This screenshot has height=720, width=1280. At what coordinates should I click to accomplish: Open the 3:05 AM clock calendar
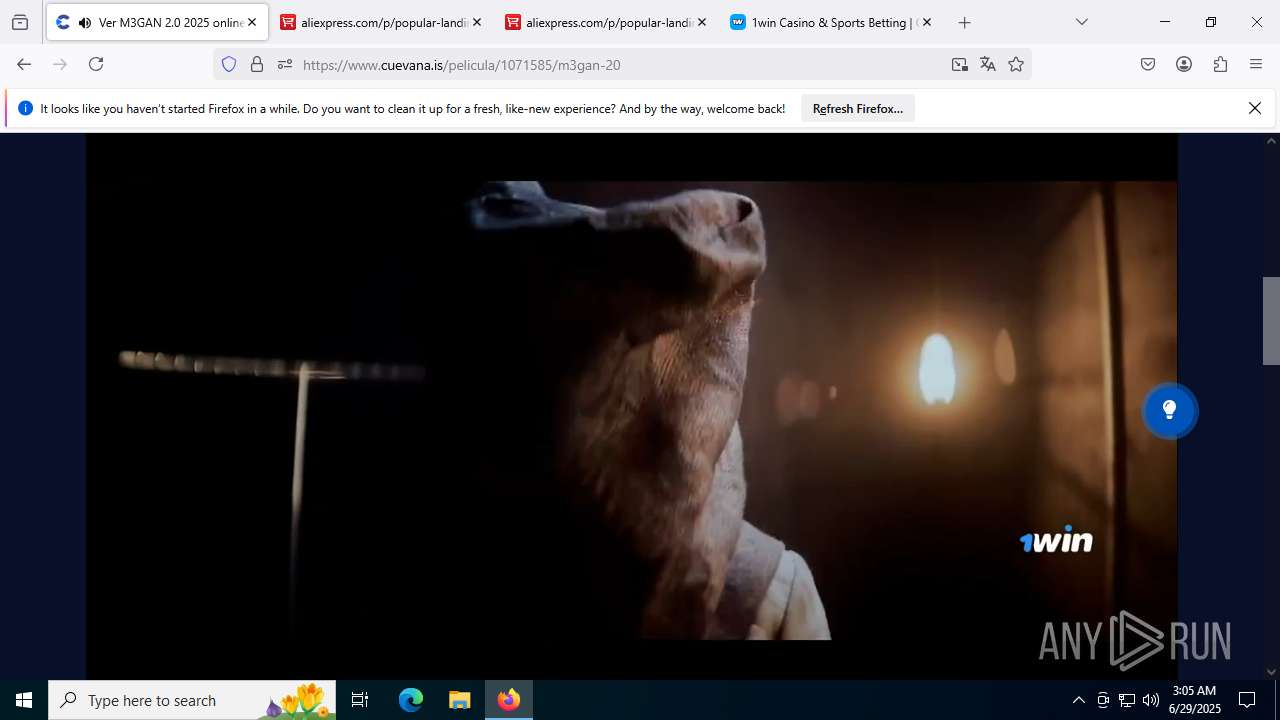tap(1194, 700)
